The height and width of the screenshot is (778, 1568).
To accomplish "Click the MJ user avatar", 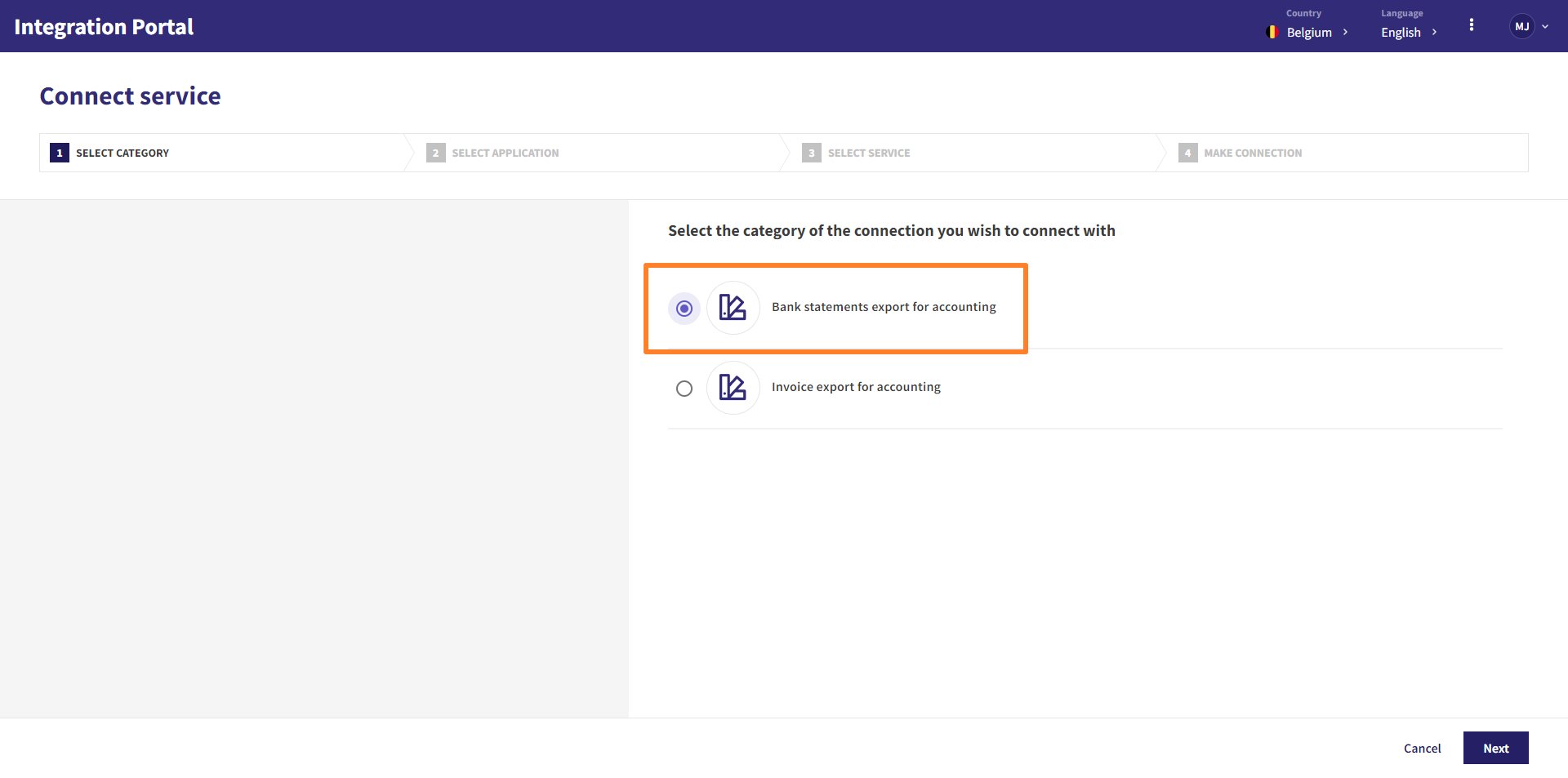I will [1521, 26].
